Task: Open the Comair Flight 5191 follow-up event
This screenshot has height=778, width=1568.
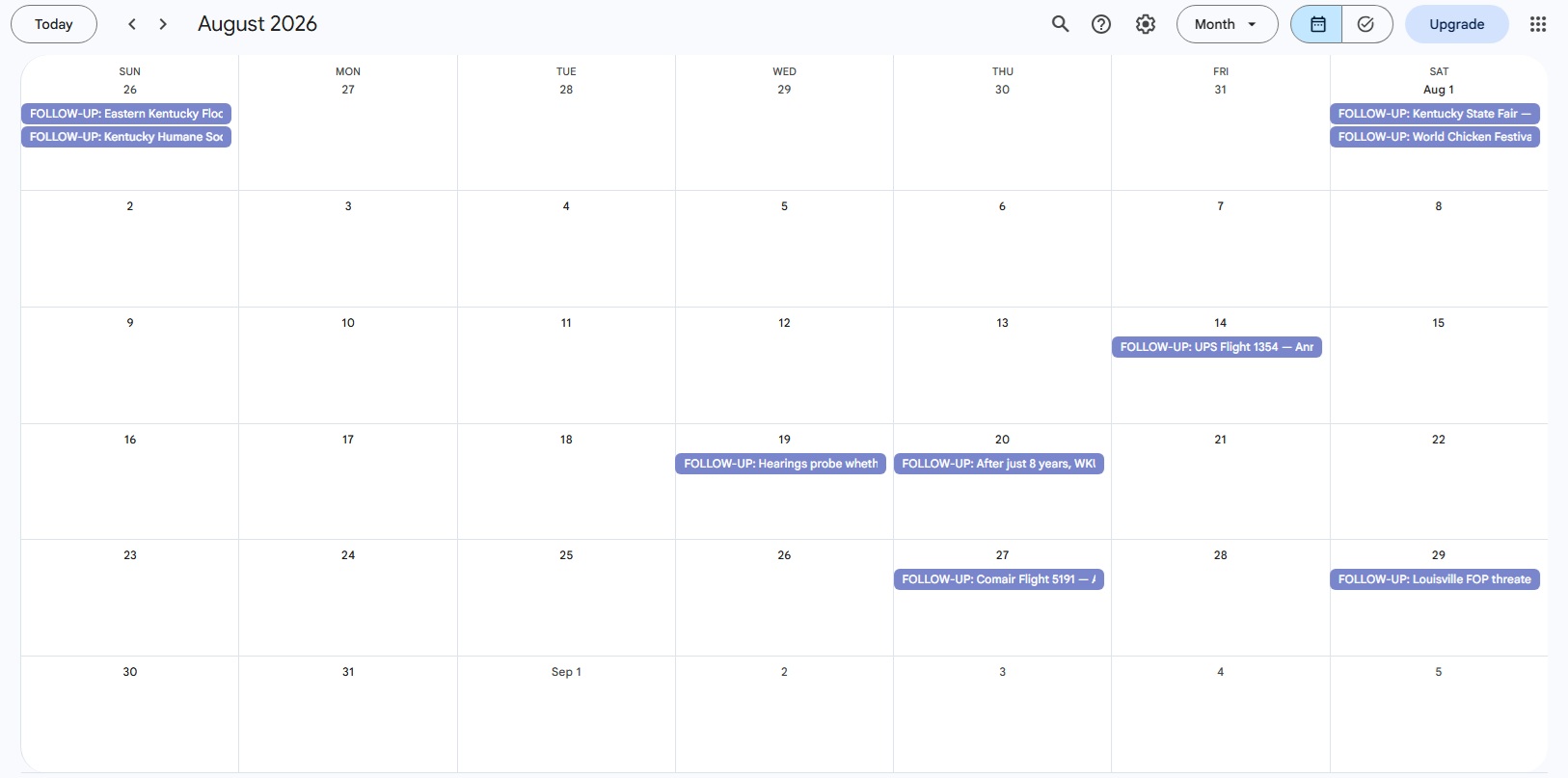Action: click(x=998, y=579)
